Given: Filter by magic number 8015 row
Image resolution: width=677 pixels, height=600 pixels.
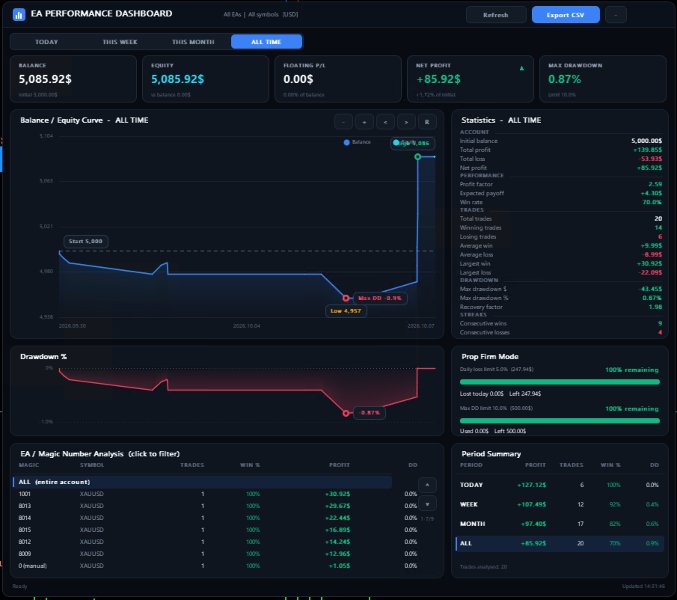Looking at the screenshot, I should [216, 530].
